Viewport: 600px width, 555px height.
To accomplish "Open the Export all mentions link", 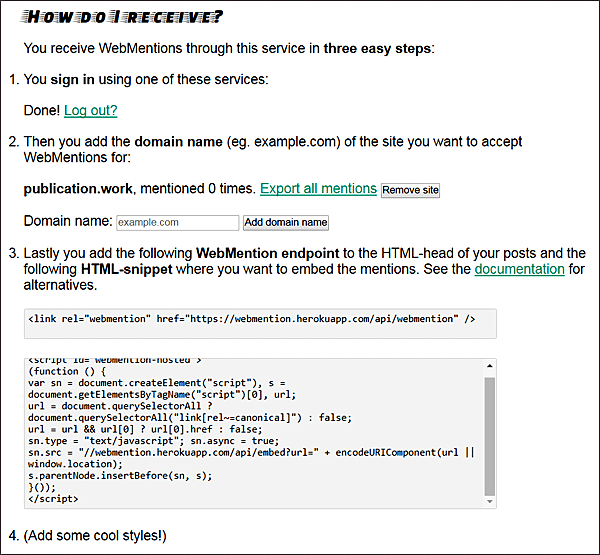I will click(x=318, y=188).
